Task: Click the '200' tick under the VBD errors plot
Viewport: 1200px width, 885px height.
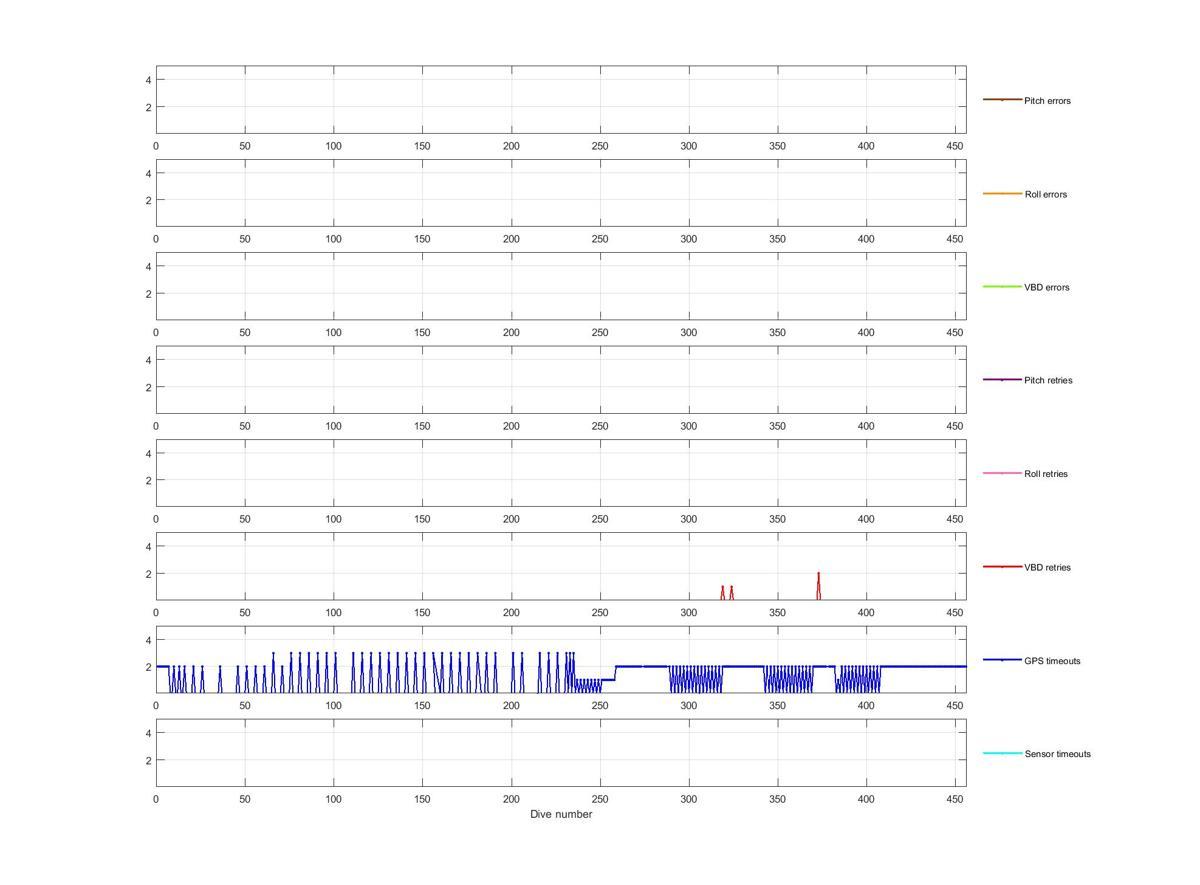Action: click(x=511, y=333)
